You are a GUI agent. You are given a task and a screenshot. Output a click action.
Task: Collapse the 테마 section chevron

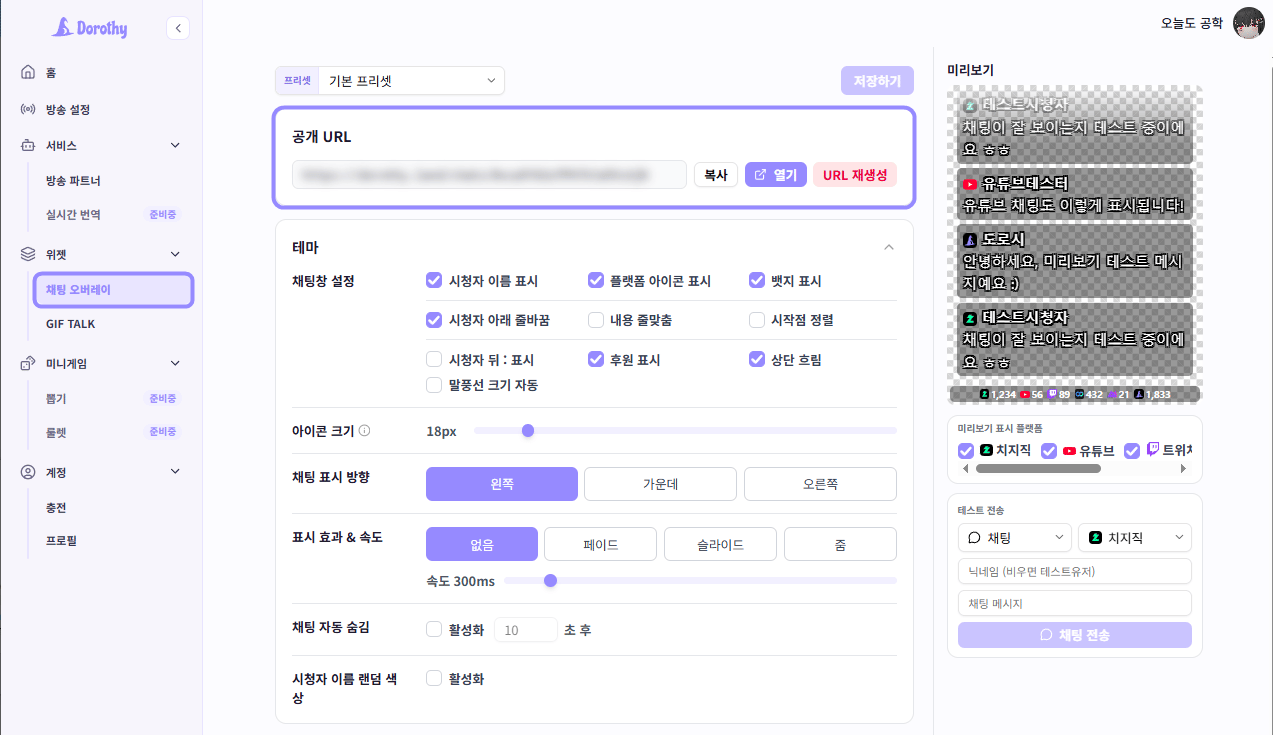coord(889,247)
